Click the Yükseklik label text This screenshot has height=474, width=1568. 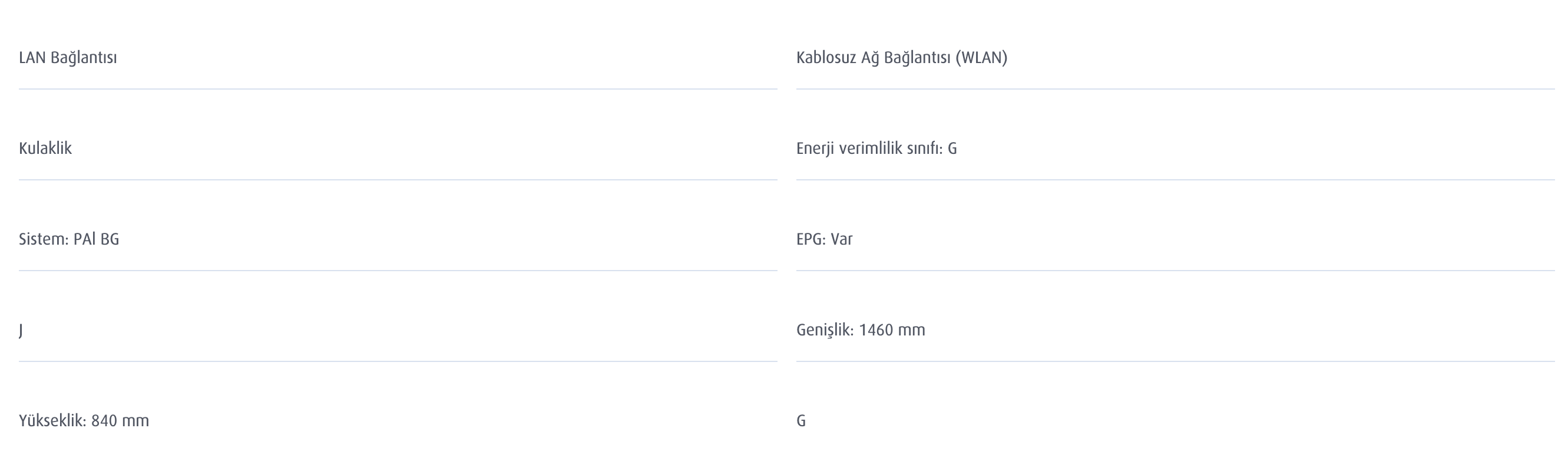coord(53,421)
